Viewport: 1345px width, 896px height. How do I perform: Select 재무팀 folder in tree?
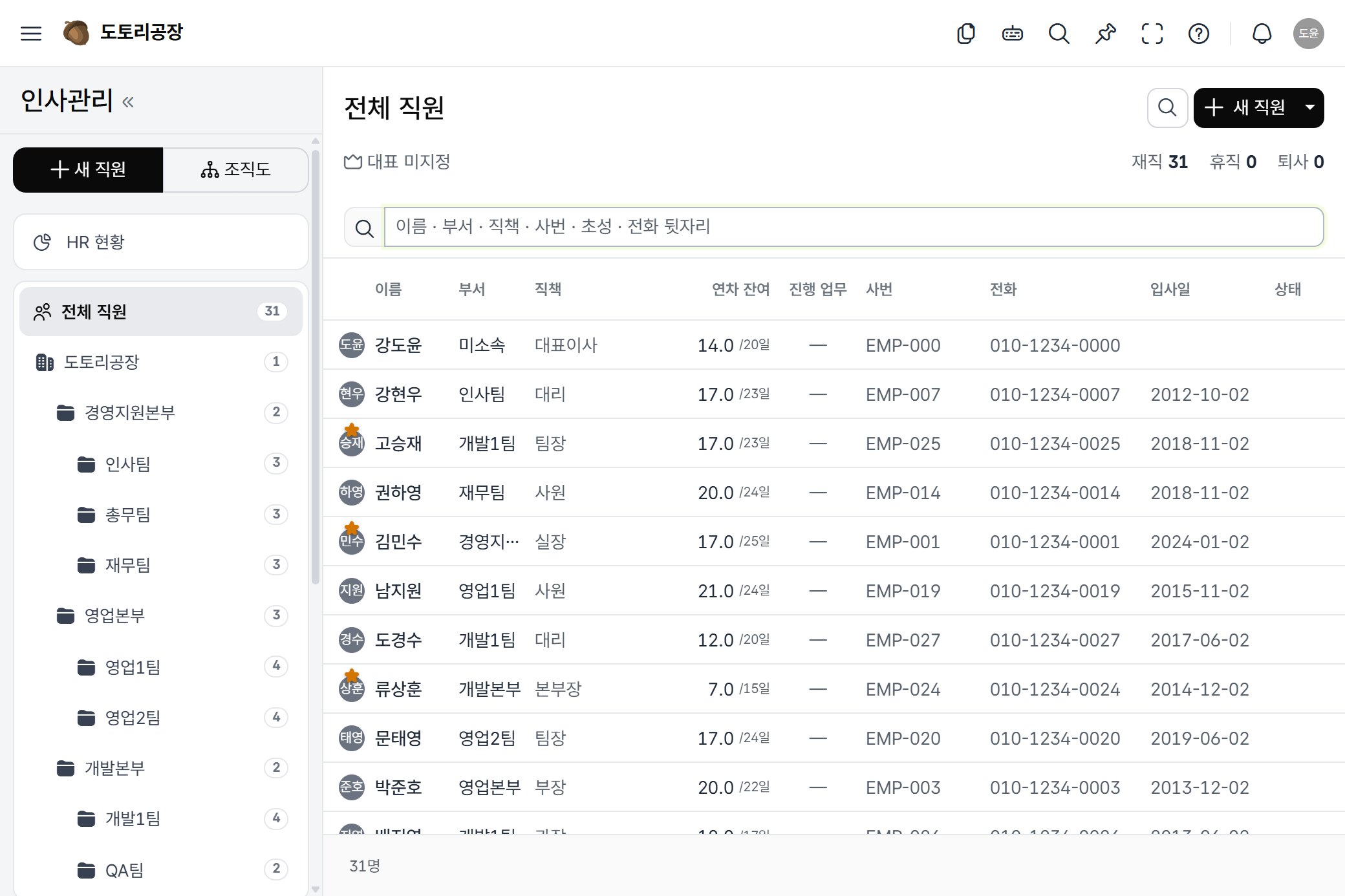(x=161, y=564)
